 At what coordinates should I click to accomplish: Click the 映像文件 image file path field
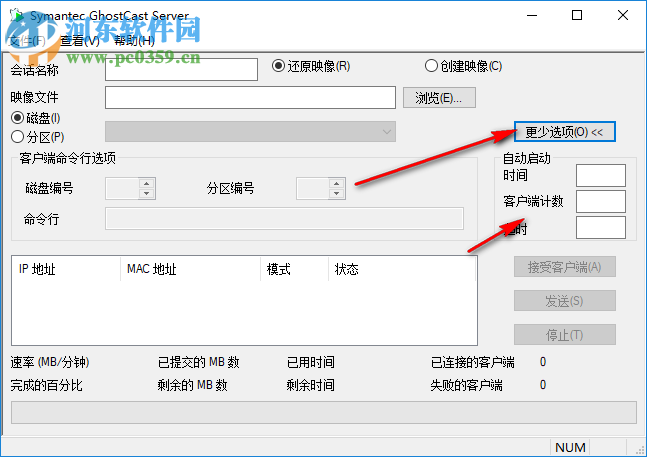click(250, 97)
